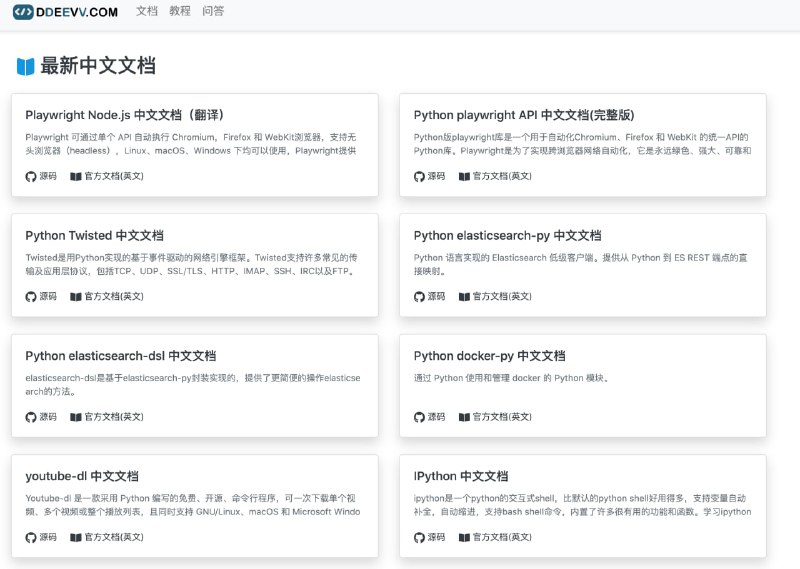This screenshot has width=800, height=569.
Task: Open 官方文档(英文) link for elasticsearch-dsl
Action: 114,417
